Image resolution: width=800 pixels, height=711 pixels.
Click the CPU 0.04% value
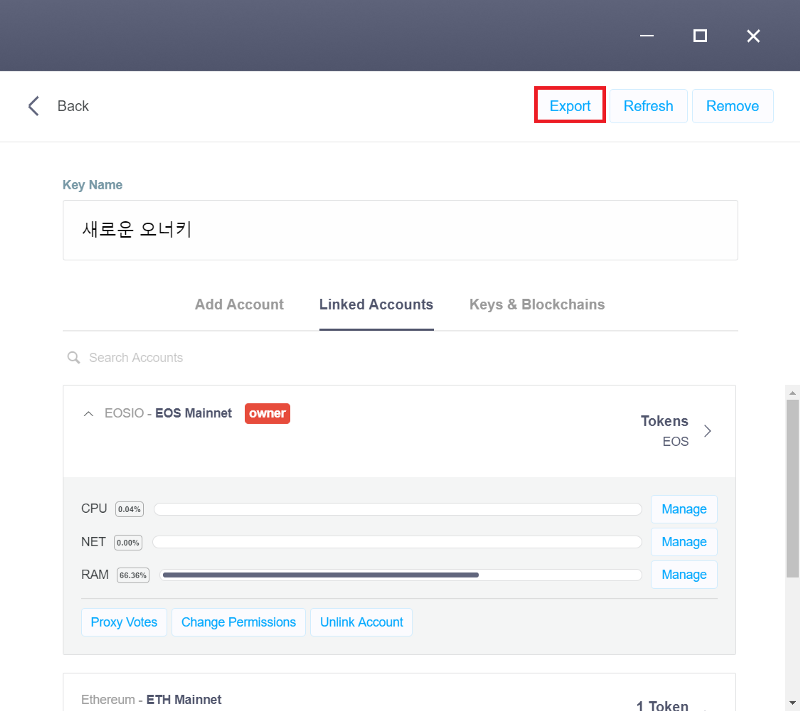[x=129, y=509]
